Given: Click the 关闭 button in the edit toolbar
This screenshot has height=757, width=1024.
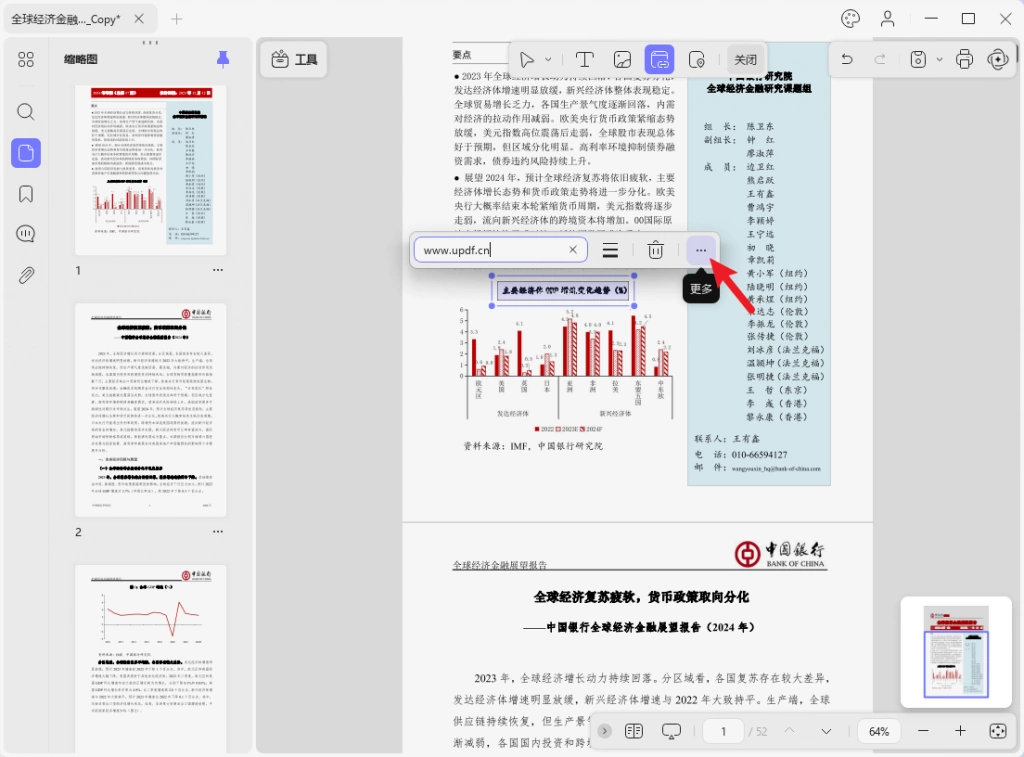Looking at the screenshot, I should coord(745,59).
